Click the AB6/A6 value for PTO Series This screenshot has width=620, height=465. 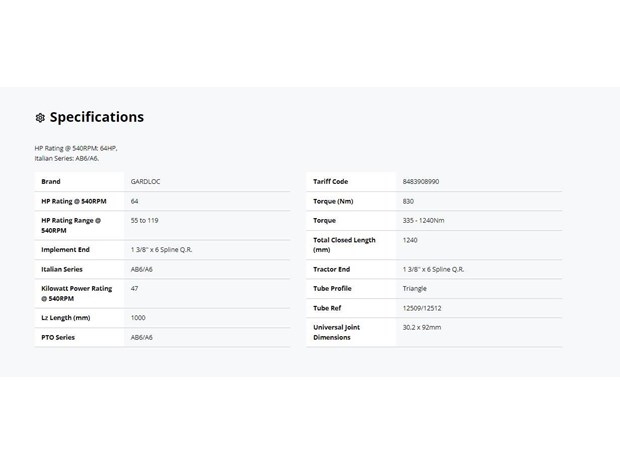coord(142,337)
